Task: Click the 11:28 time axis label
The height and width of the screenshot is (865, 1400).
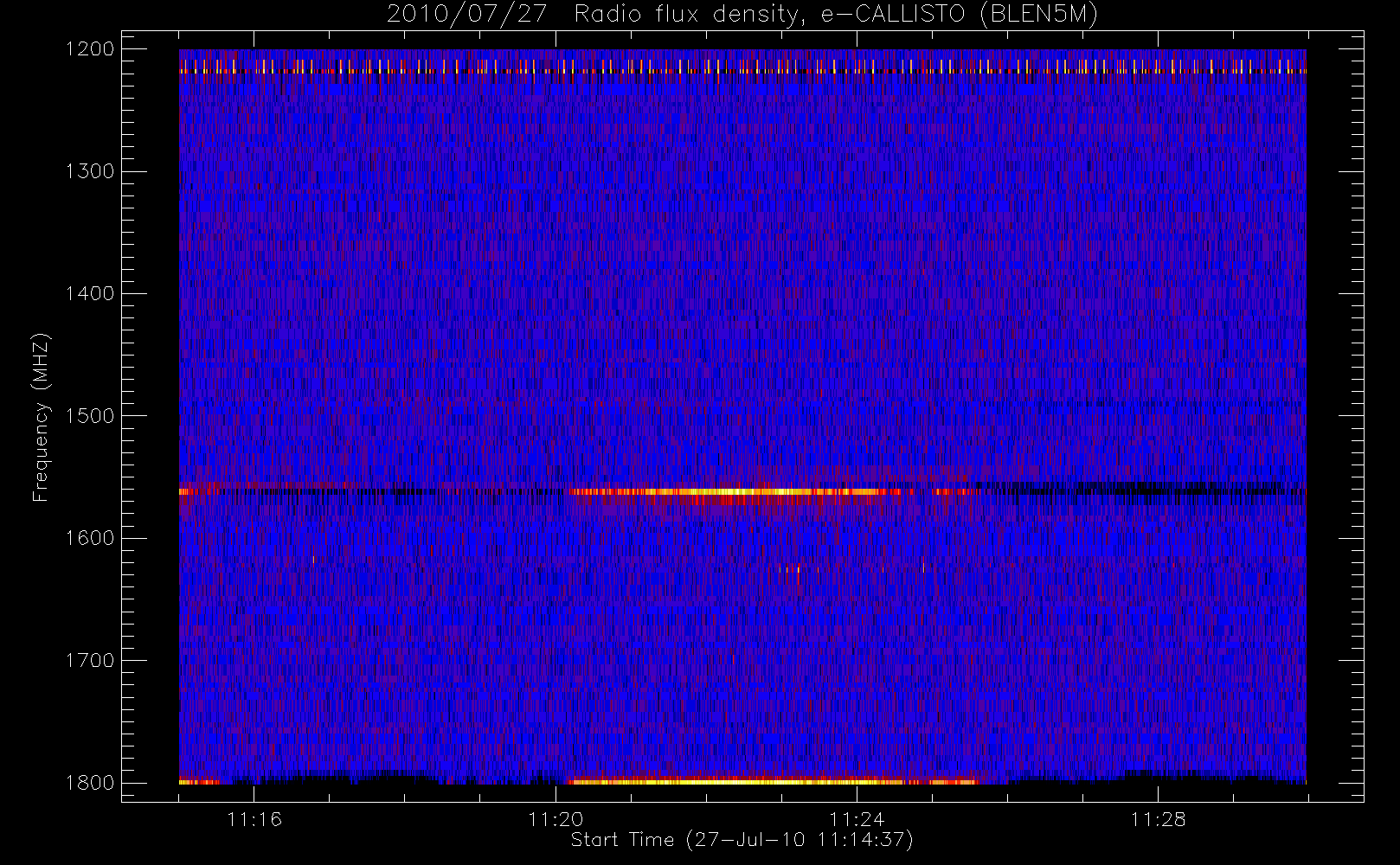Action: pos(1158,819)
